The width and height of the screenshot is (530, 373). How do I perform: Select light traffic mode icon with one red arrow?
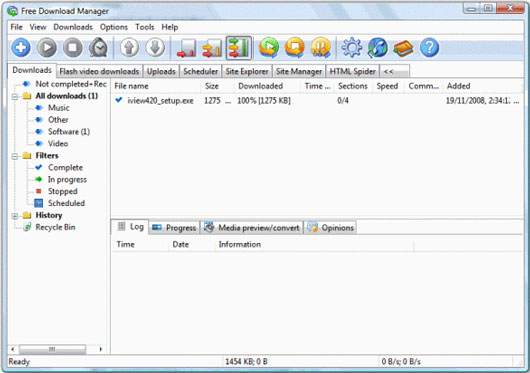[x=186, y=48]
